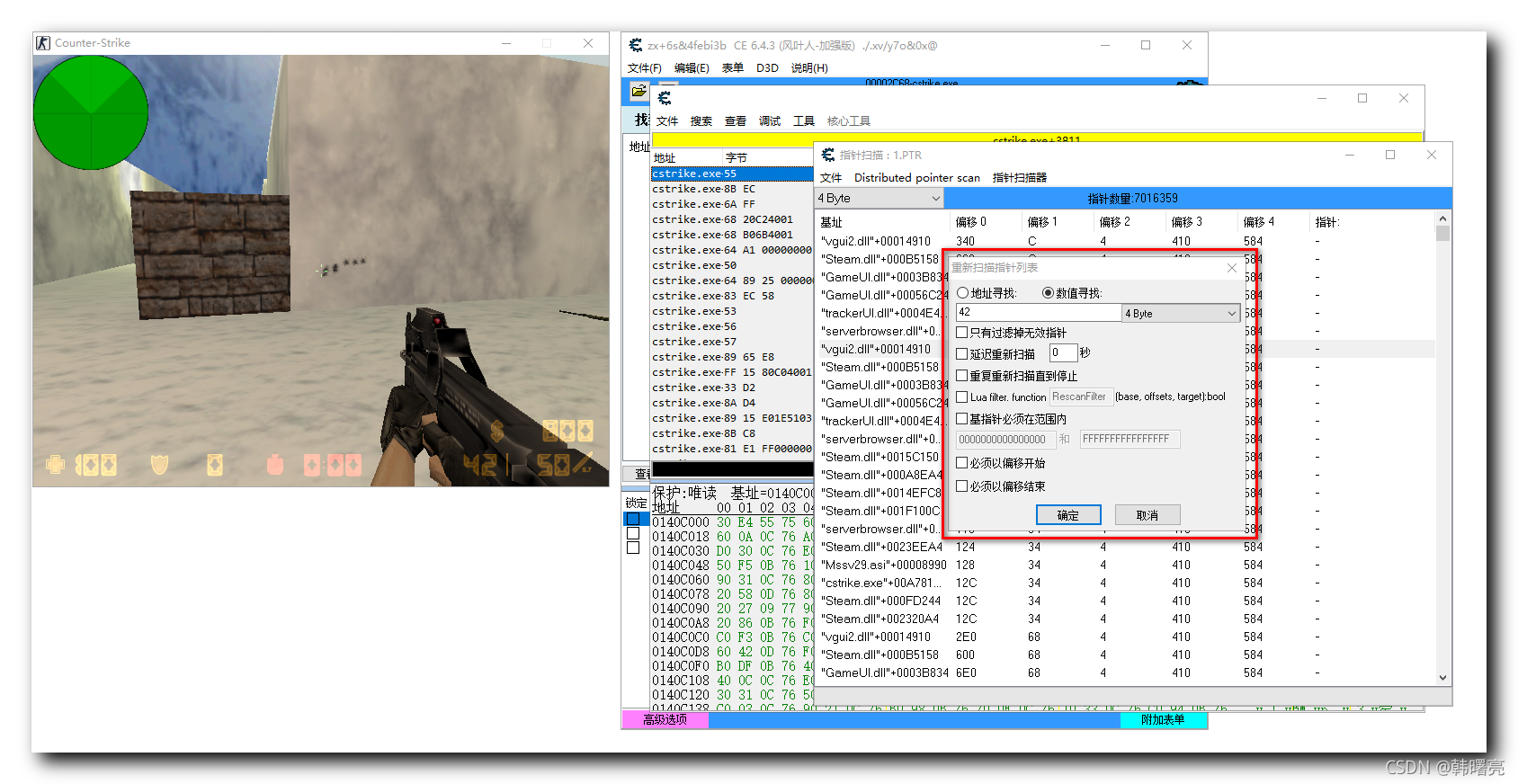The height and width of the screenshot is (784, 1518).
Task: Select pointer row "GameUI.dll"+0003B834 6E0
Action: click(1125, 673)
